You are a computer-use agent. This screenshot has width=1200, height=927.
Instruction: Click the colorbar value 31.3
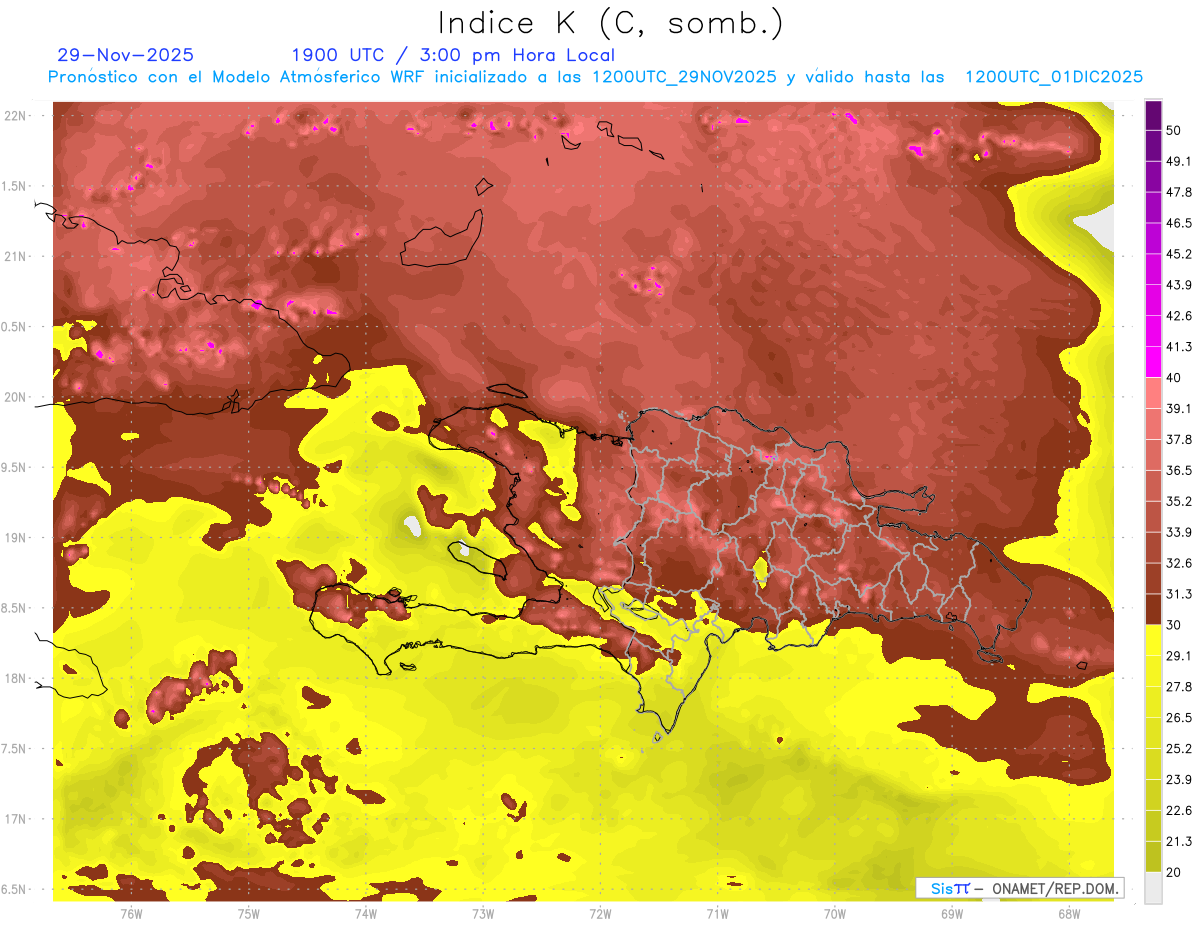coord(1179,594)
